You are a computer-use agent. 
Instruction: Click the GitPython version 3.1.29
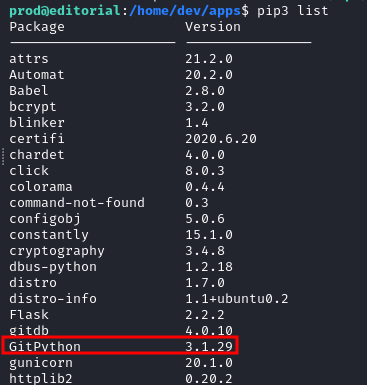(209, 347)
